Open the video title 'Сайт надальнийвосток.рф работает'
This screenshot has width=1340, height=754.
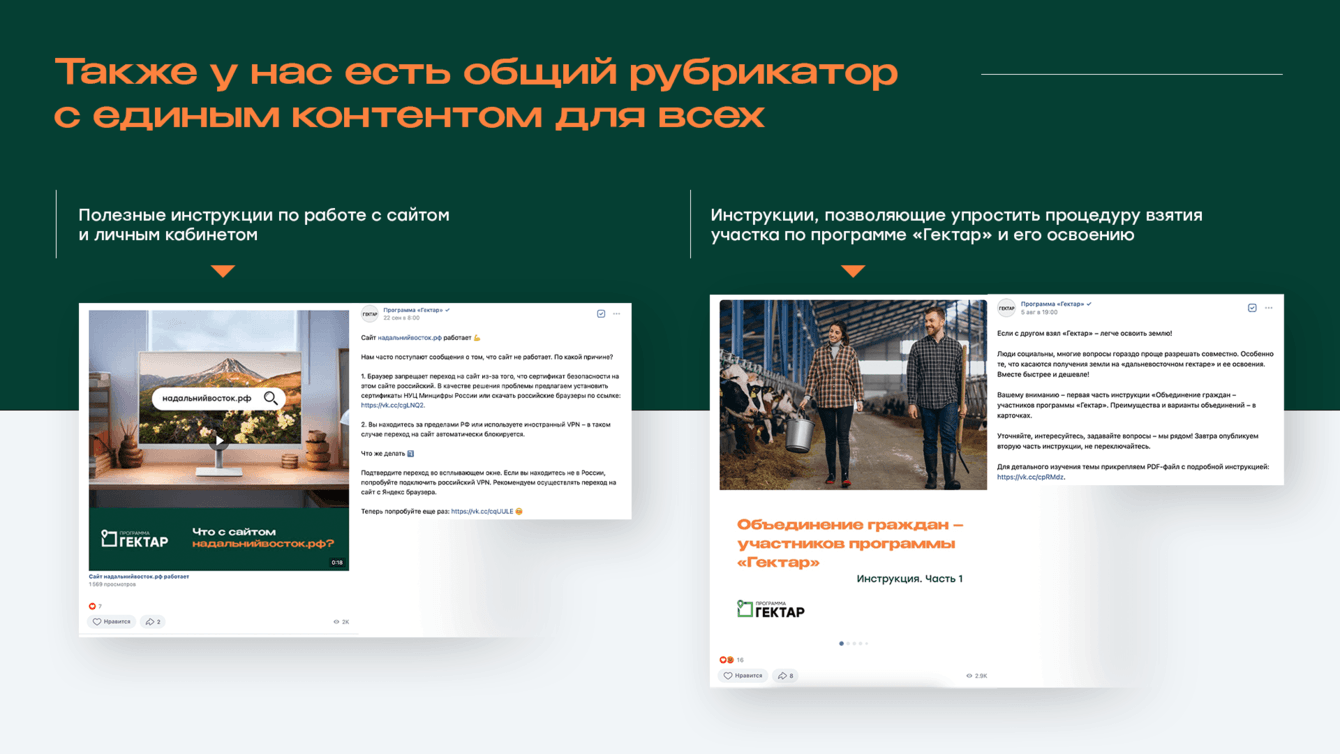[139, 577]
